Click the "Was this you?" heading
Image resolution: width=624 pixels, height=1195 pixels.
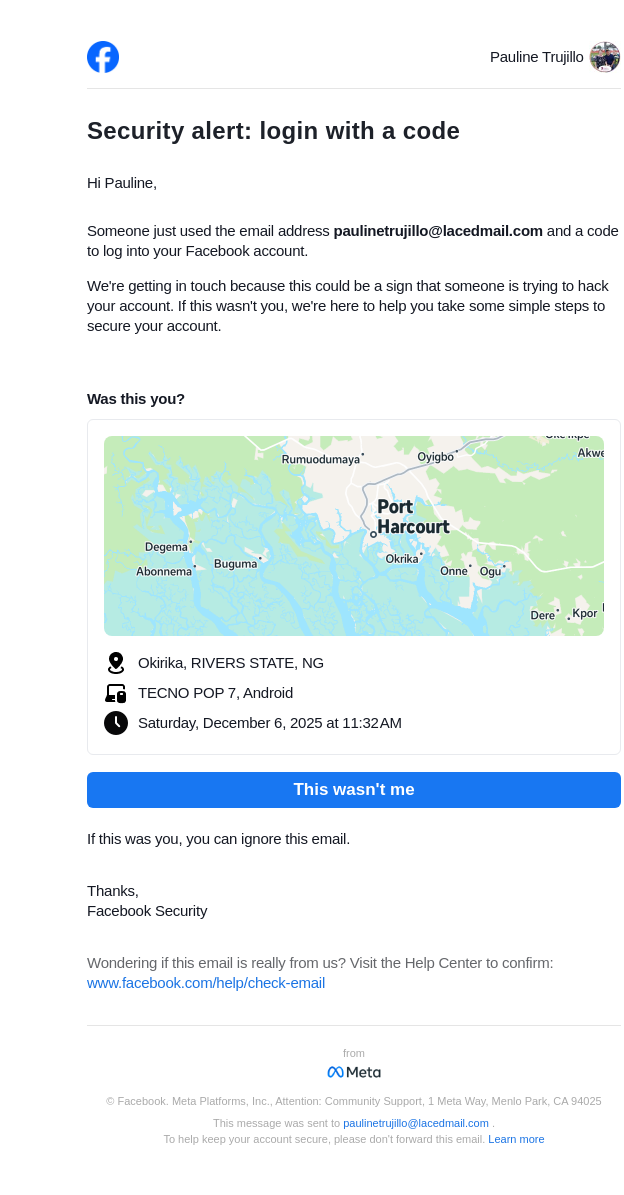point(136,399)
